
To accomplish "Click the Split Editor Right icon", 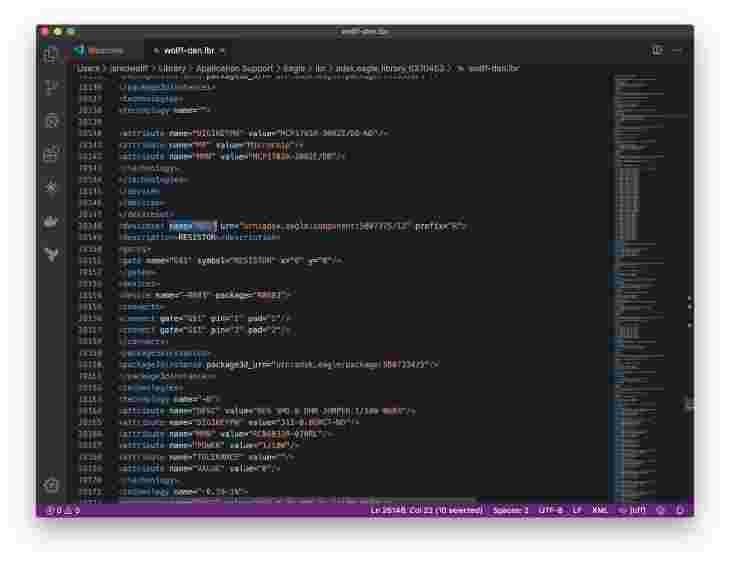I will pos(657,50).
